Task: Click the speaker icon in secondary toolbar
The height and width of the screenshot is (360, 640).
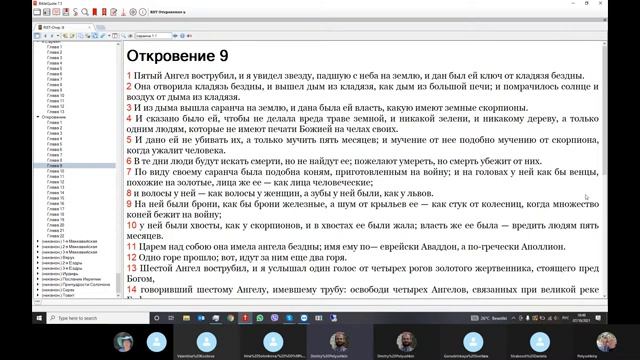Action: [x=189, y=36]
